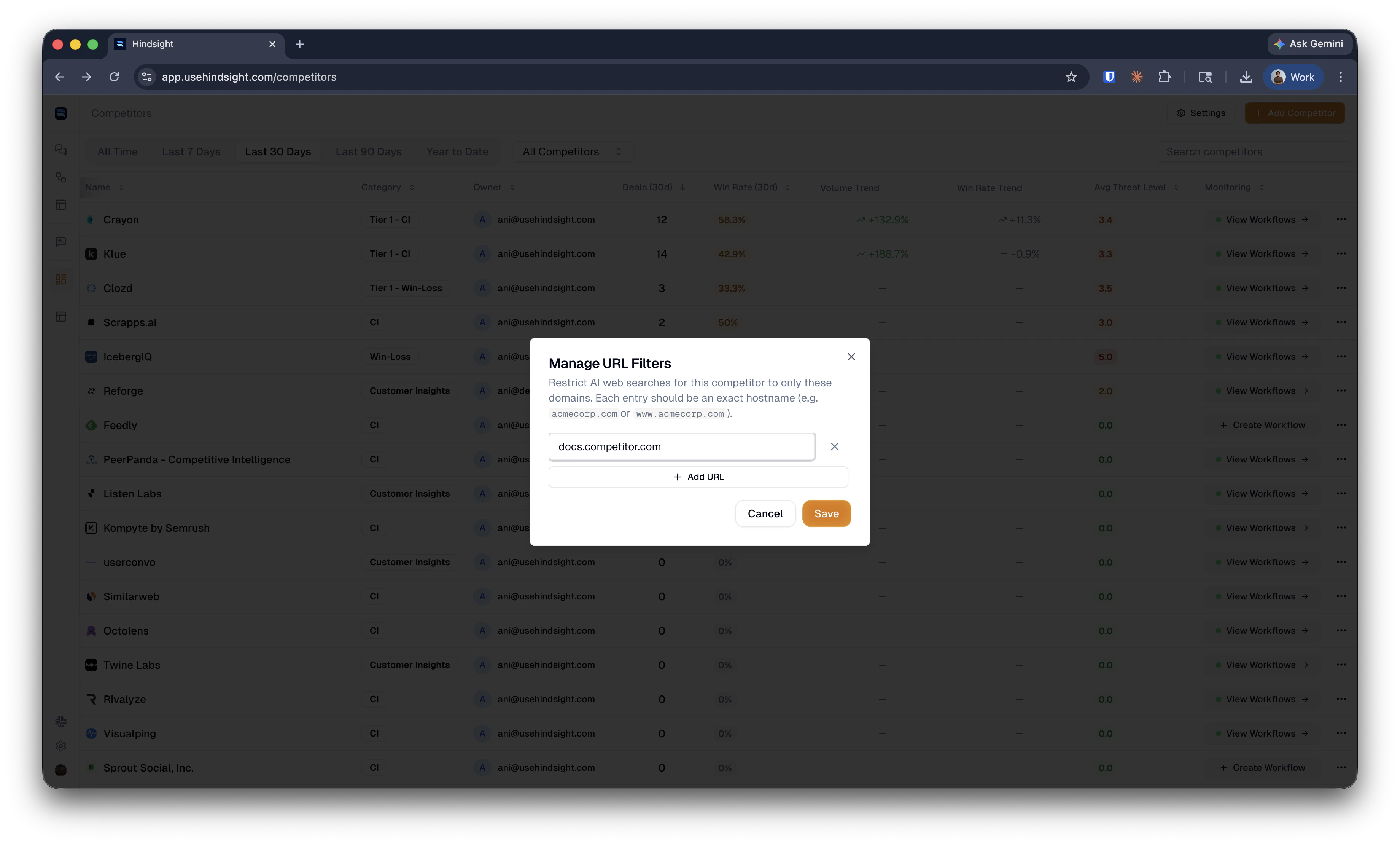Viewport: 1400px width, 845px height.
Task: Select the competitors grid icon in the sidebar
Action: tap(61, 279)
